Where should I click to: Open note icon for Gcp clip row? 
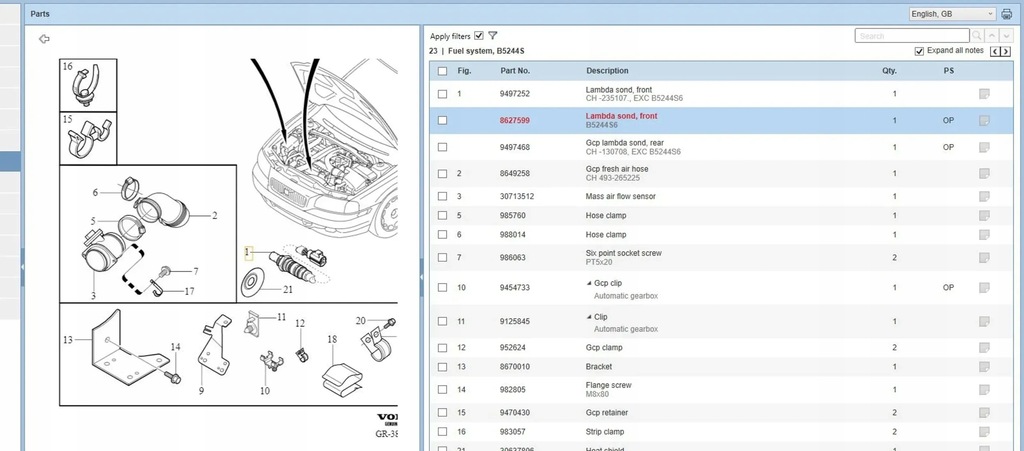tap(984, 288)
